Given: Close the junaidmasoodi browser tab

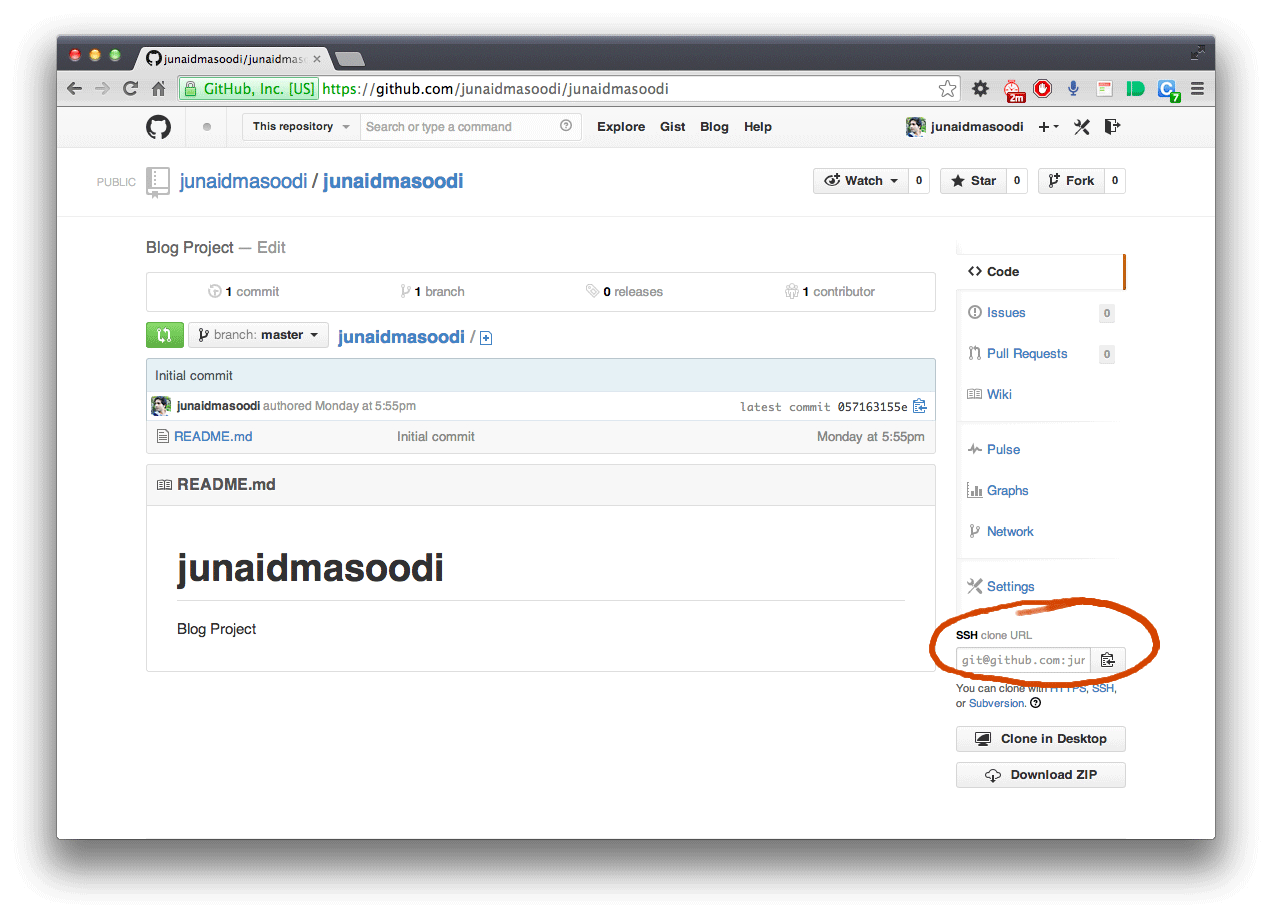Looking at the screenshot, I should coord(317,59).
